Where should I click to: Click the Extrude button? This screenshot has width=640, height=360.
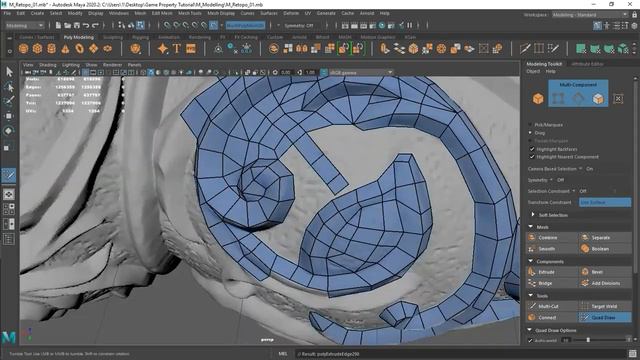pyautogui.click(x=552, y=272)
